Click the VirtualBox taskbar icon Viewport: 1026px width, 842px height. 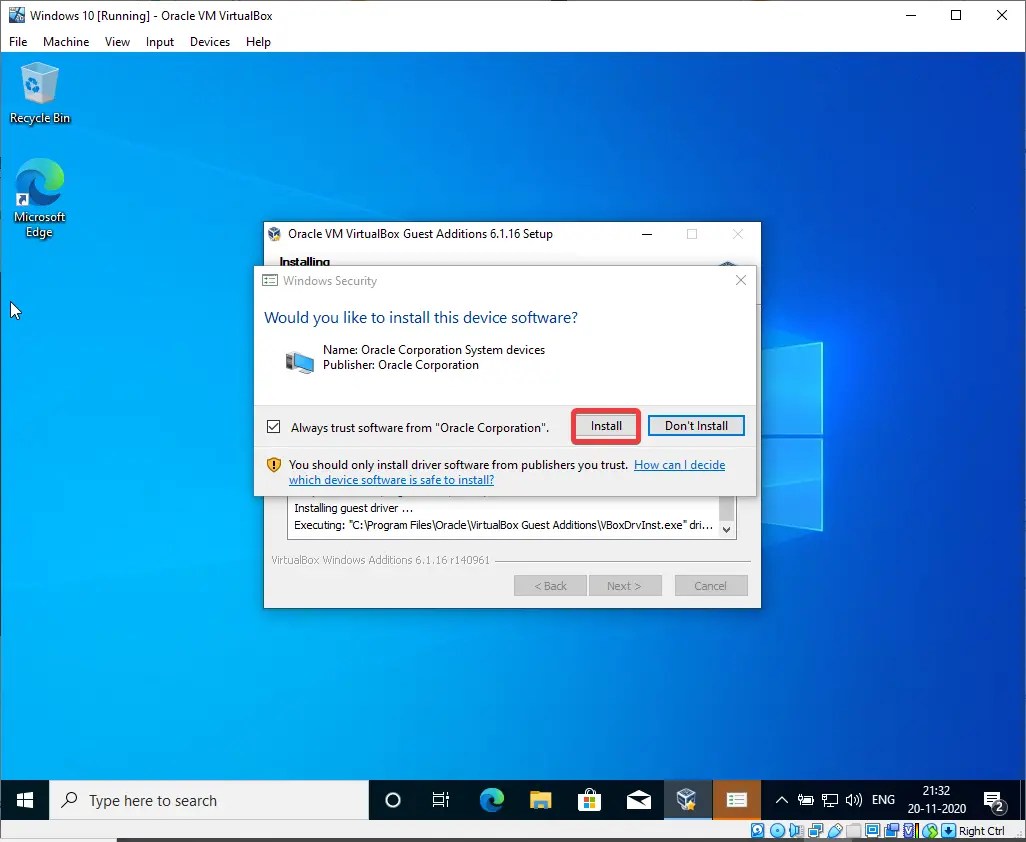688,800
